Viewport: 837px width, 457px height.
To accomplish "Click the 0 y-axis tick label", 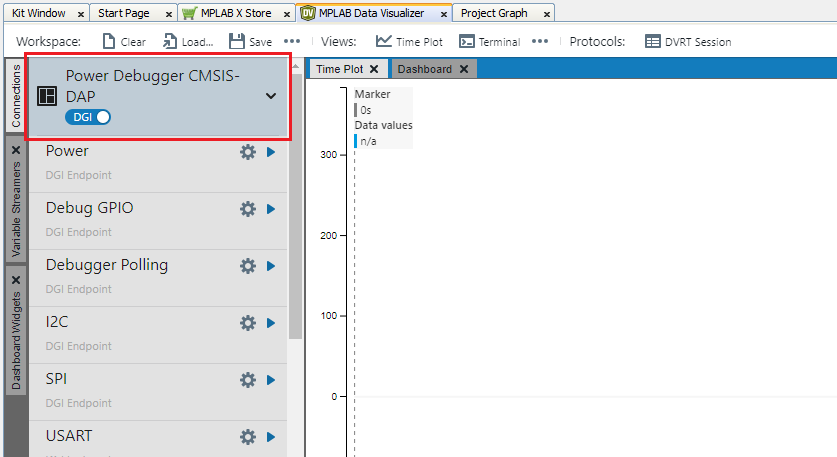I will tap(334, 397).
